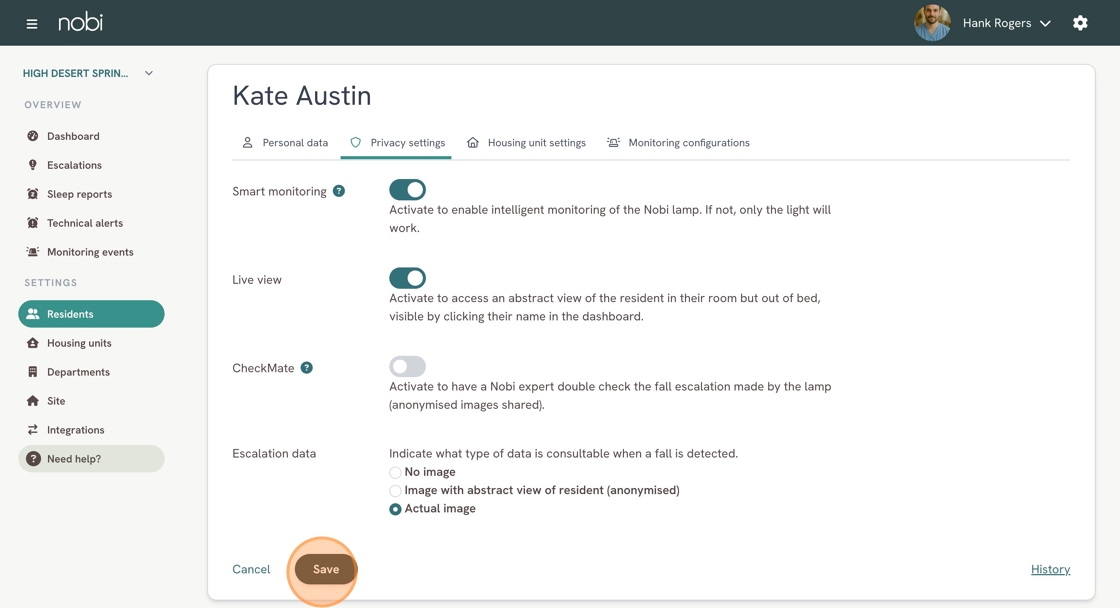
Task: Click the Integrations arrows icon
Action: tap(33, 429)
